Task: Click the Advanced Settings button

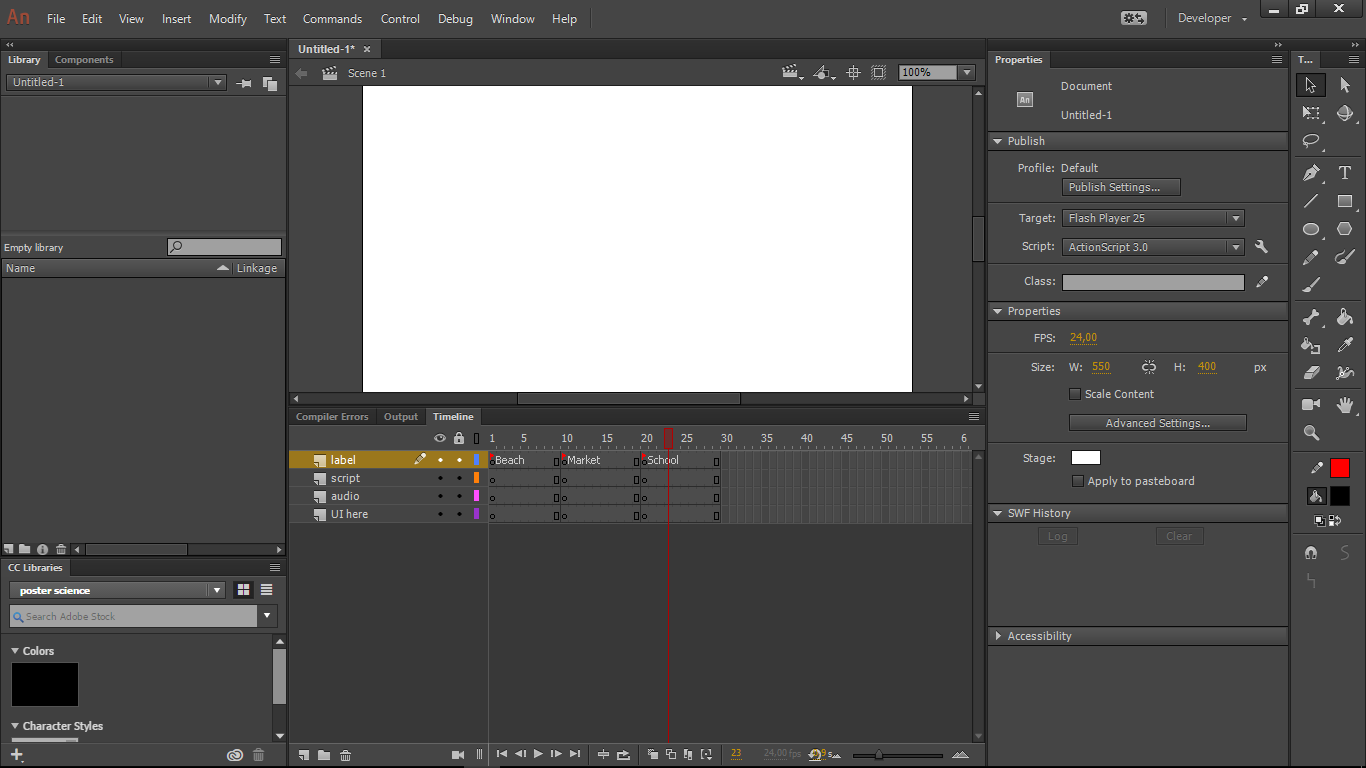Action: pyautogui.click(x=1158, y=423)
